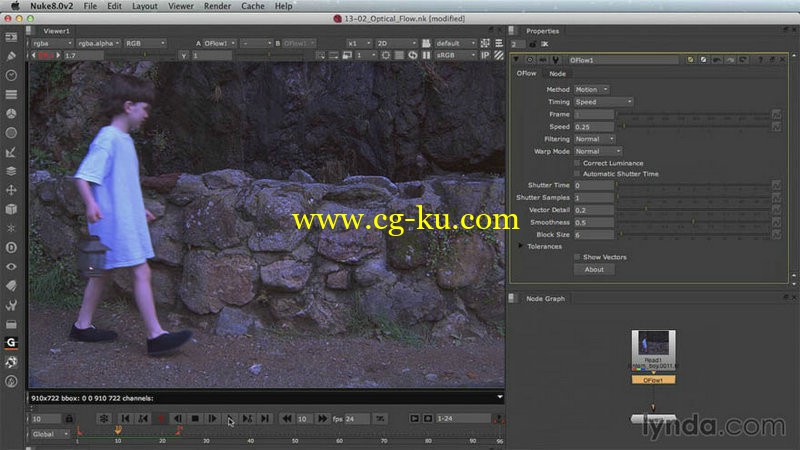Screen dimensions: 800x450
Task: Enable the Show Vectors checkbox
Action: (577, 257)
